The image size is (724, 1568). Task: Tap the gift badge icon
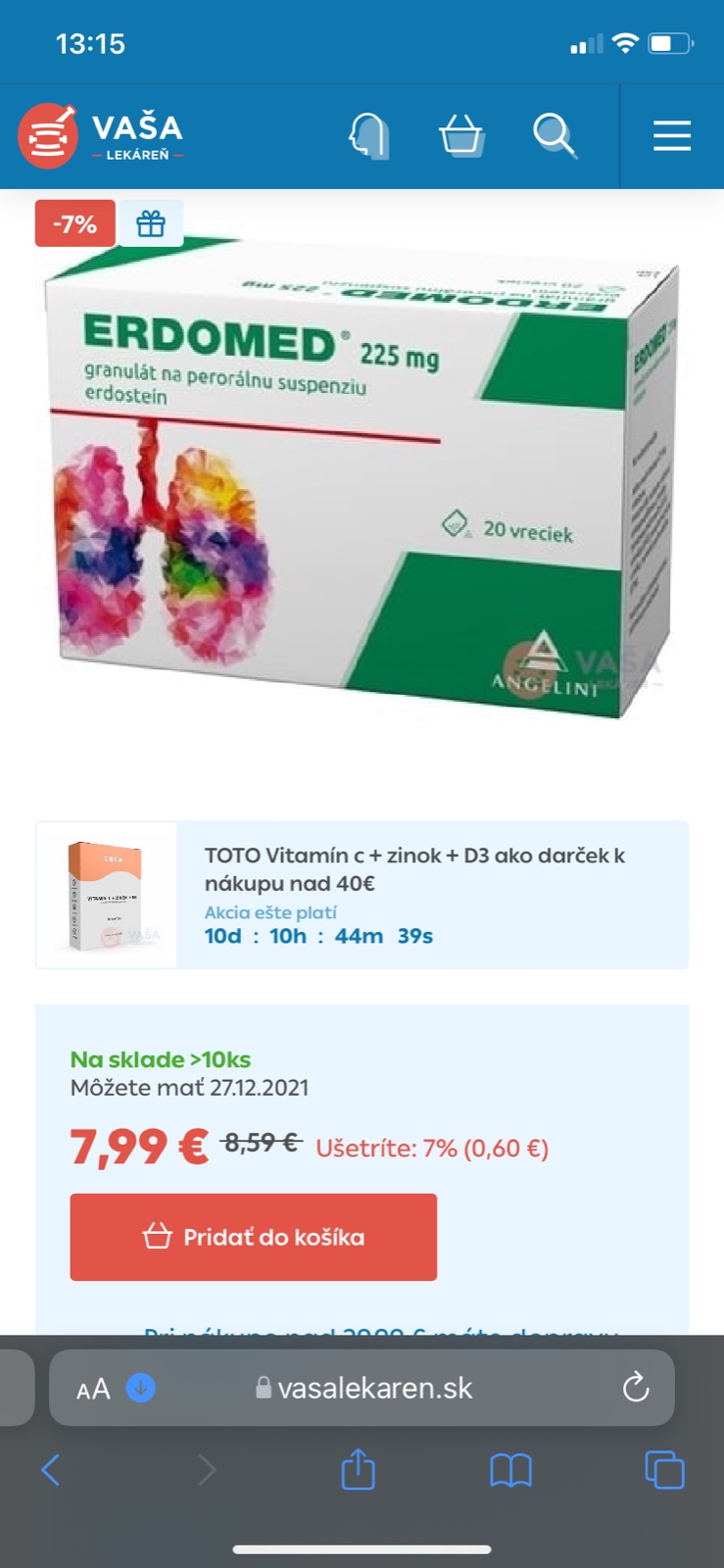(x=151, y=223)
